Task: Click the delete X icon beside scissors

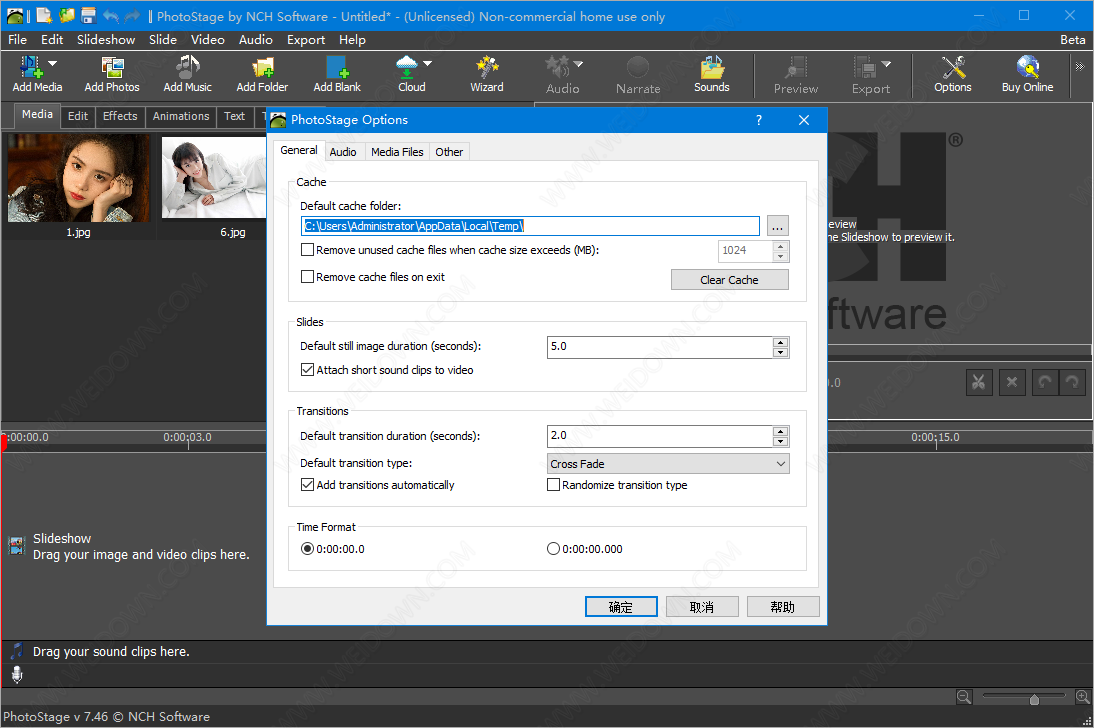Action: (x=1012, y=382)
